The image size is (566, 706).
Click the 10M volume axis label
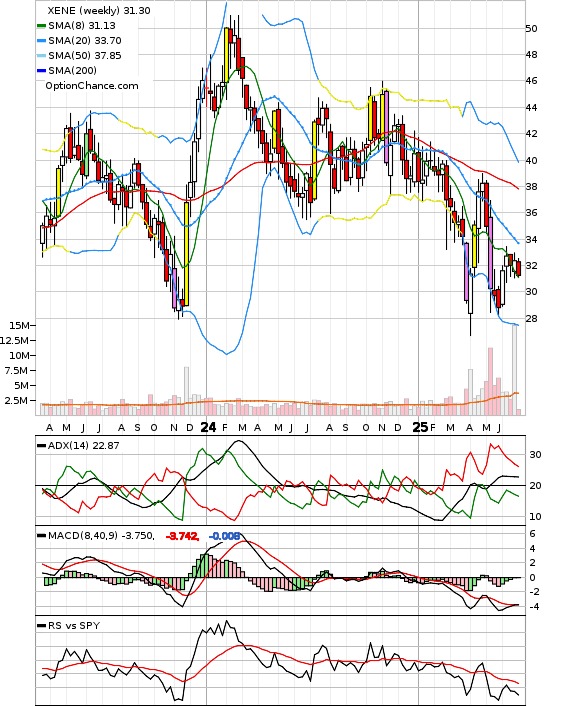click(x=19, y=355)
